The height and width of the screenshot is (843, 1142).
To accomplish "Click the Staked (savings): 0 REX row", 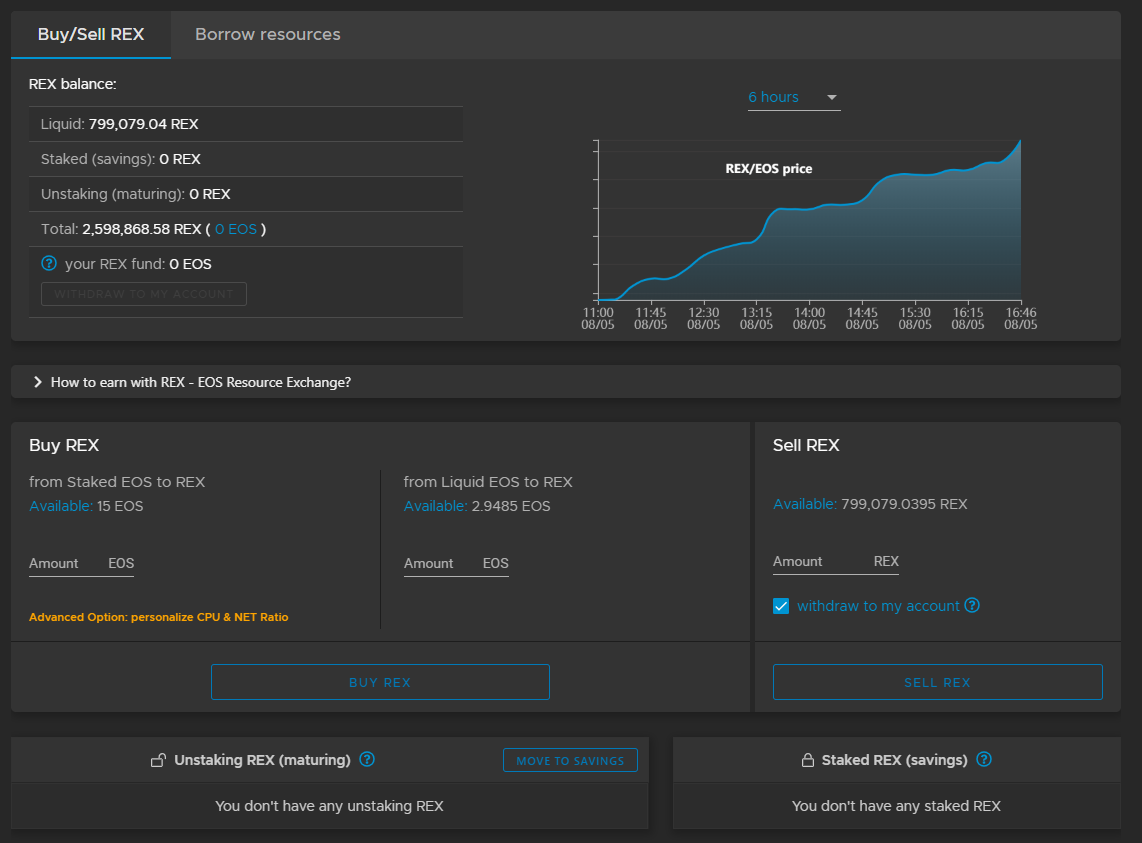I will coord(246,159).
